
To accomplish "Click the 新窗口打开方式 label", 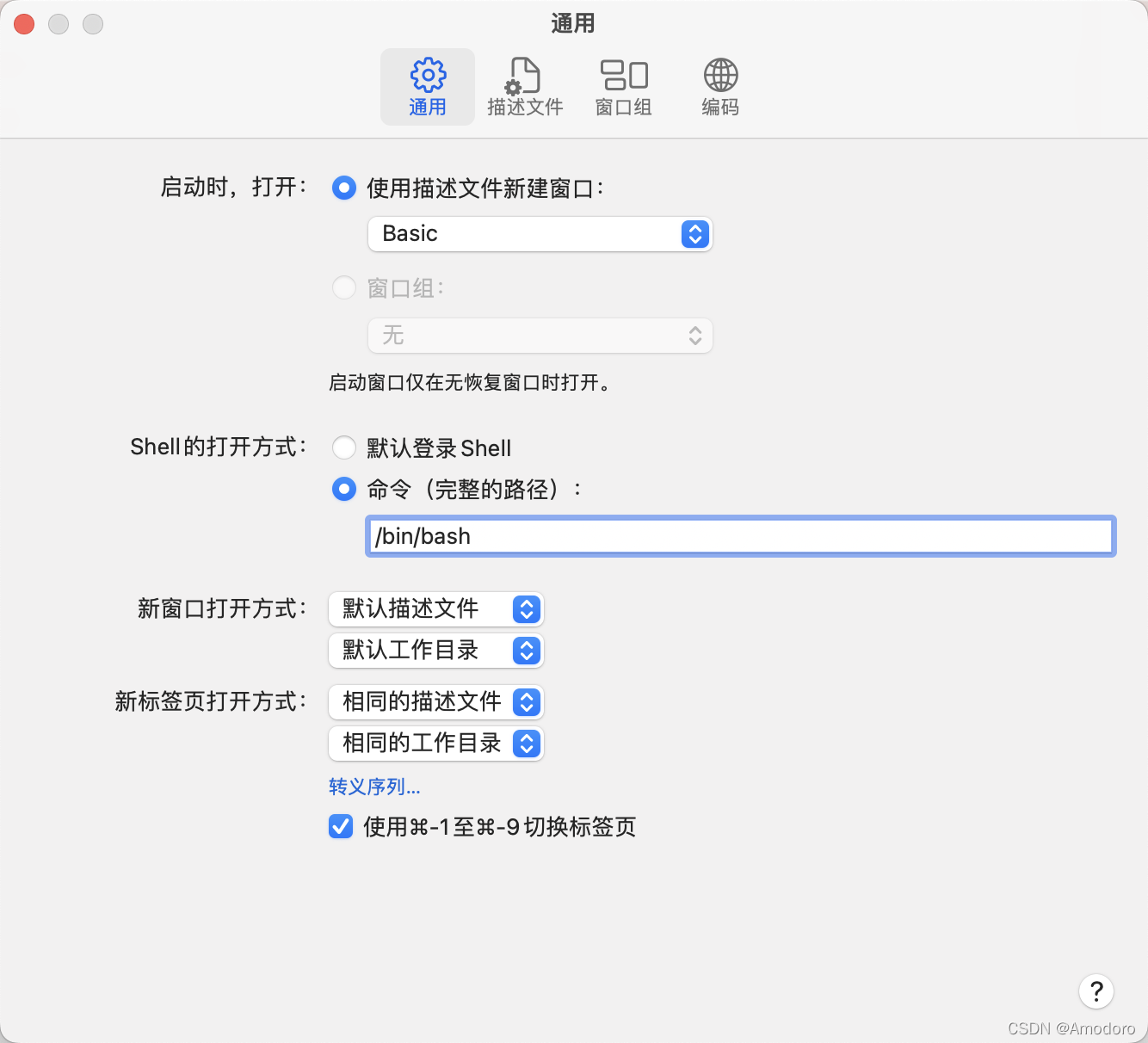I will pyautogui.click(x=222, y=608).
